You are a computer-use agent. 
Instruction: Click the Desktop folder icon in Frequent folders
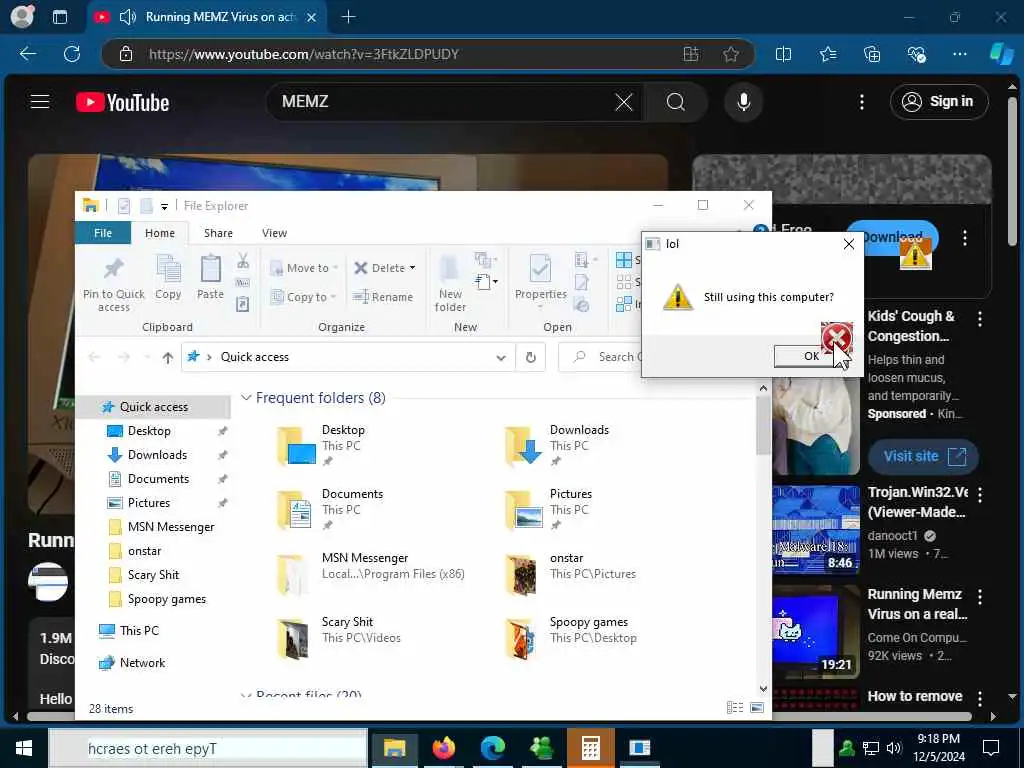(x=296, y=446)
